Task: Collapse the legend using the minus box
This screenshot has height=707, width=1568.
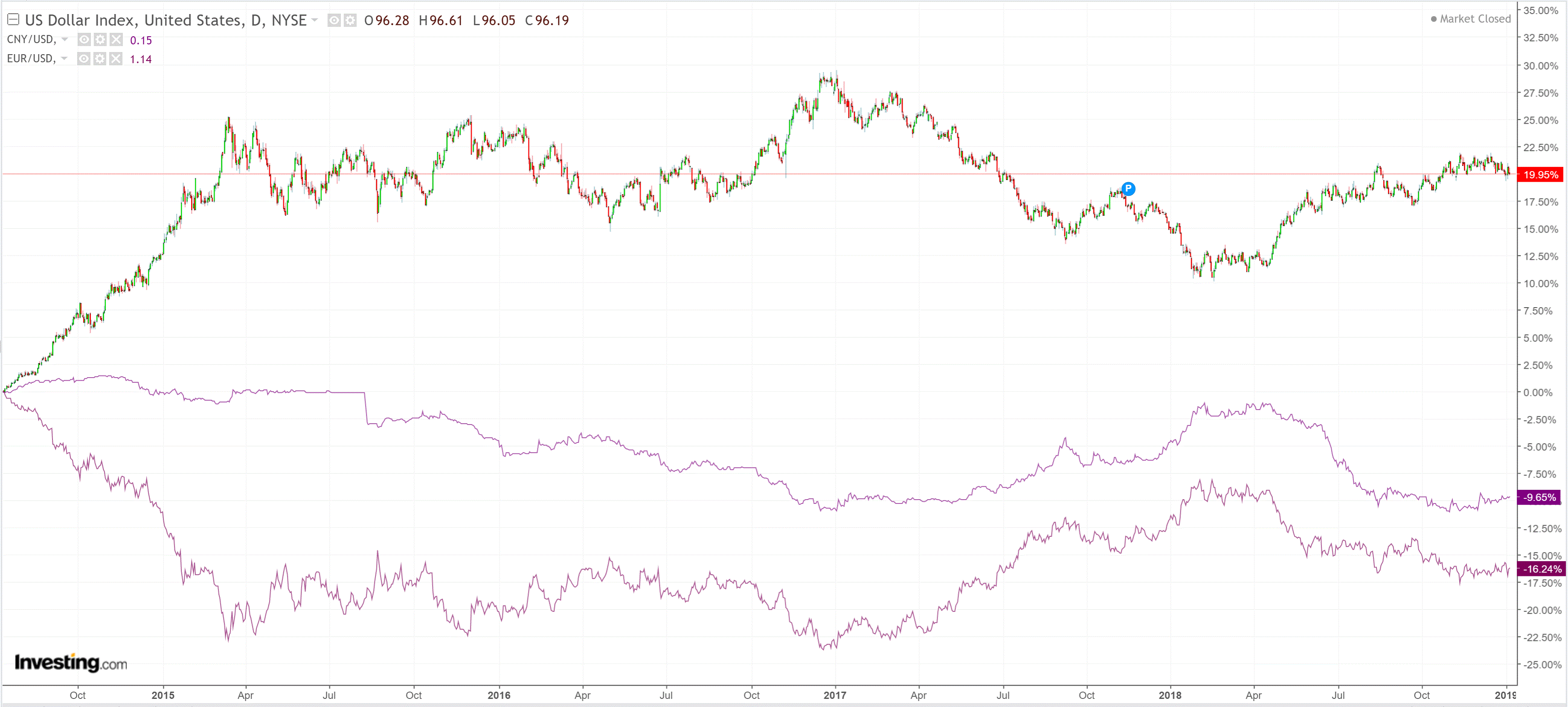Action: 13,20
